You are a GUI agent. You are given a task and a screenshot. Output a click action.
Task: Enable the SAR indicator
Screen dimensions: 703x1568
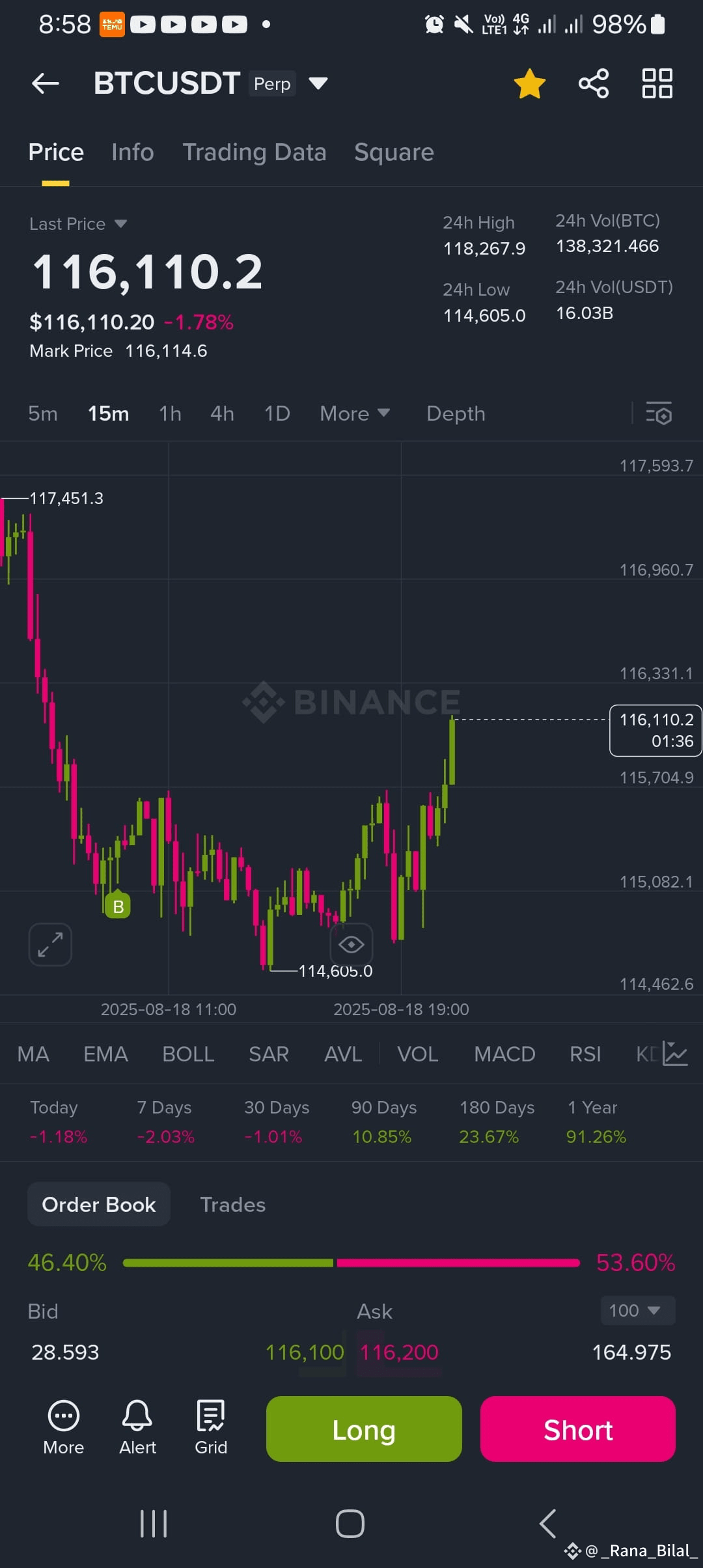(x=269, y=1054)
